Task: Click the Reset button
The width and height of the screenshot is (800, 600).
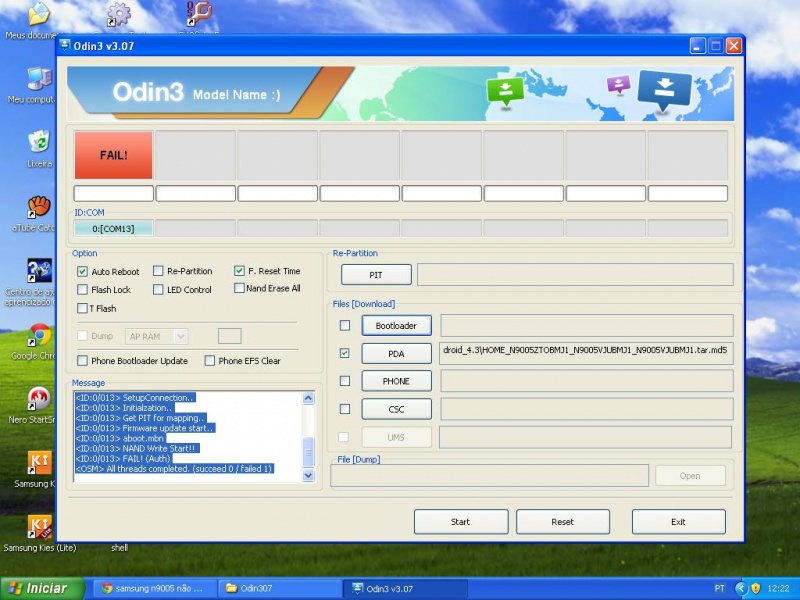Action: click(563, 521)
